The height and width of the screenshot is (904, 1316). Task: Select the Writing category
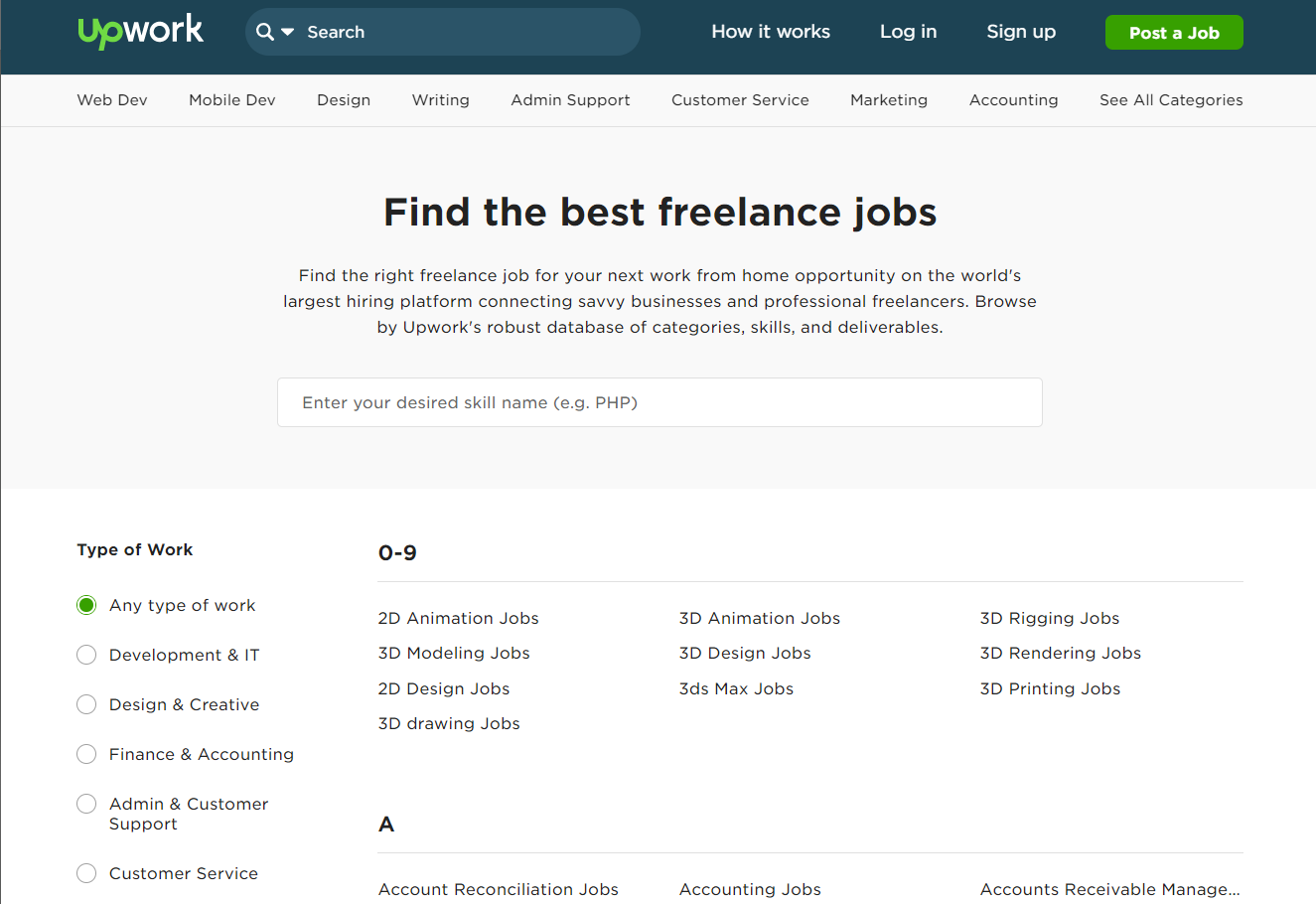(440, 99)
